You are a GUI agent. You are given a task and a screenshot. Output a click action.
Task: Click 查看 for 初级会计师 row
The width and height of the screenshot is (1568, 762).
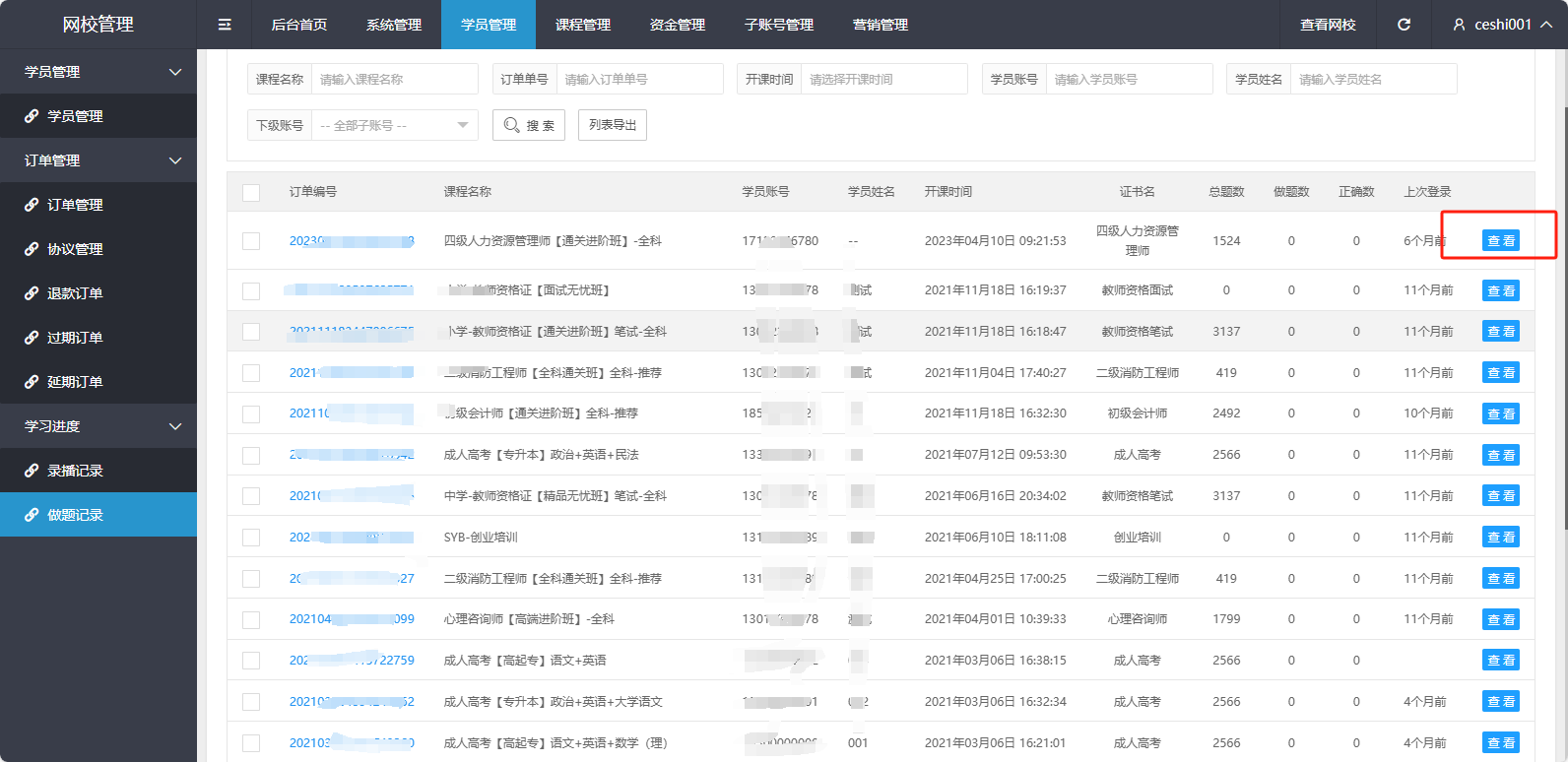pyautogui.click(x=1501, y=413)
